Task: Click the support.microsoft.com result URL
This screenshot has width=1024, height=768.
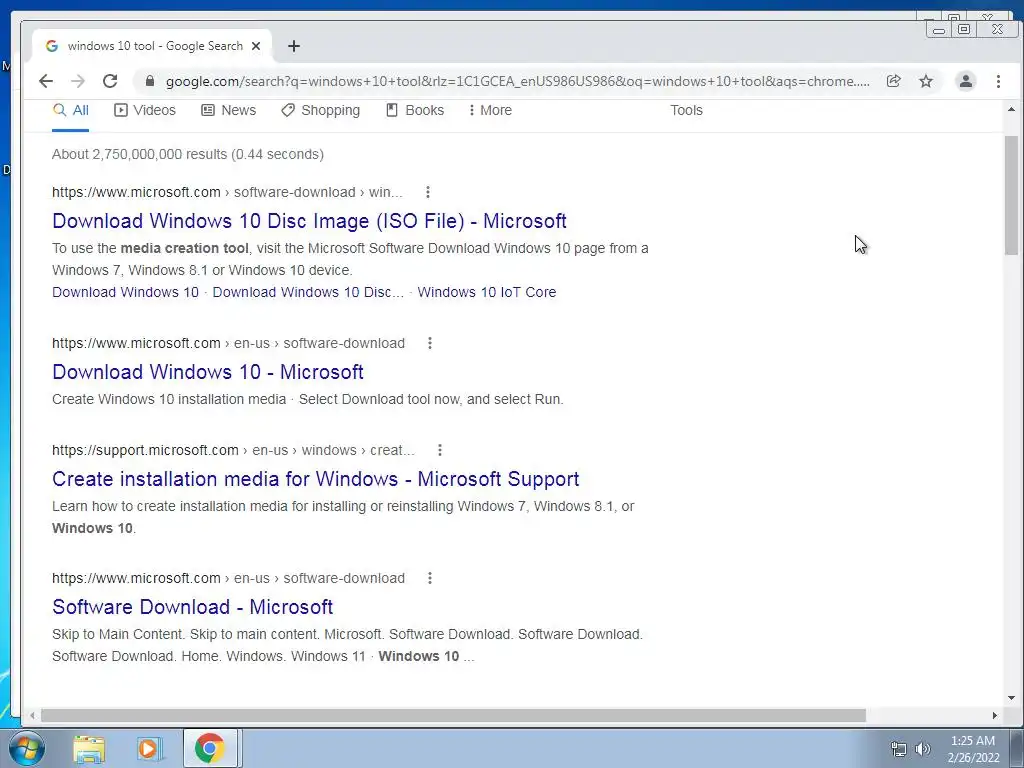Action: [x=233, y=450]
